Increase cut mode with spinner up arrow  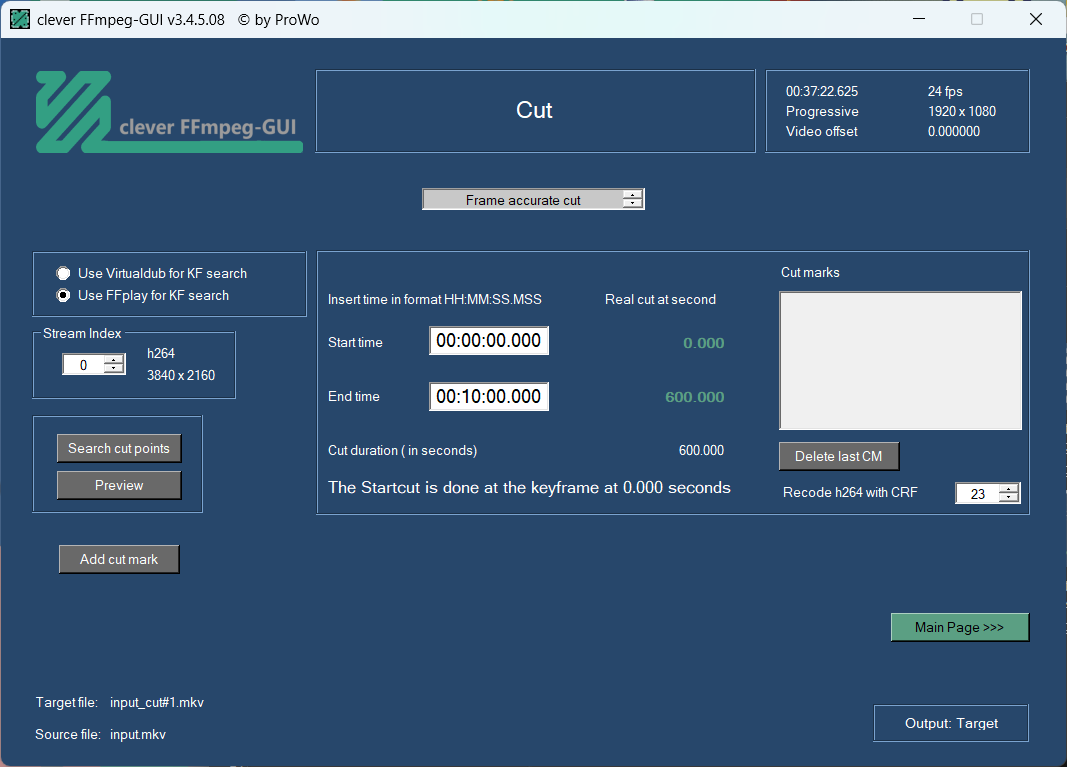(633, 195)
